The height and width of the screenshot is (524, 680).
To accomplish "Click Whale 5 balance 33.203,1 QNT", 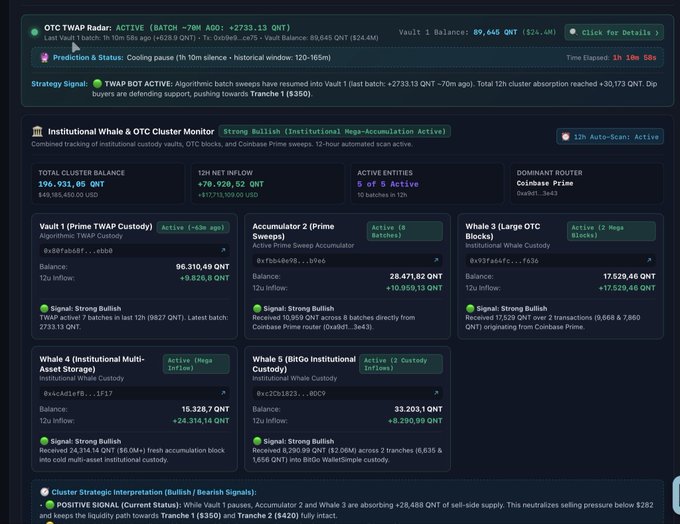I will coord(418,409).
